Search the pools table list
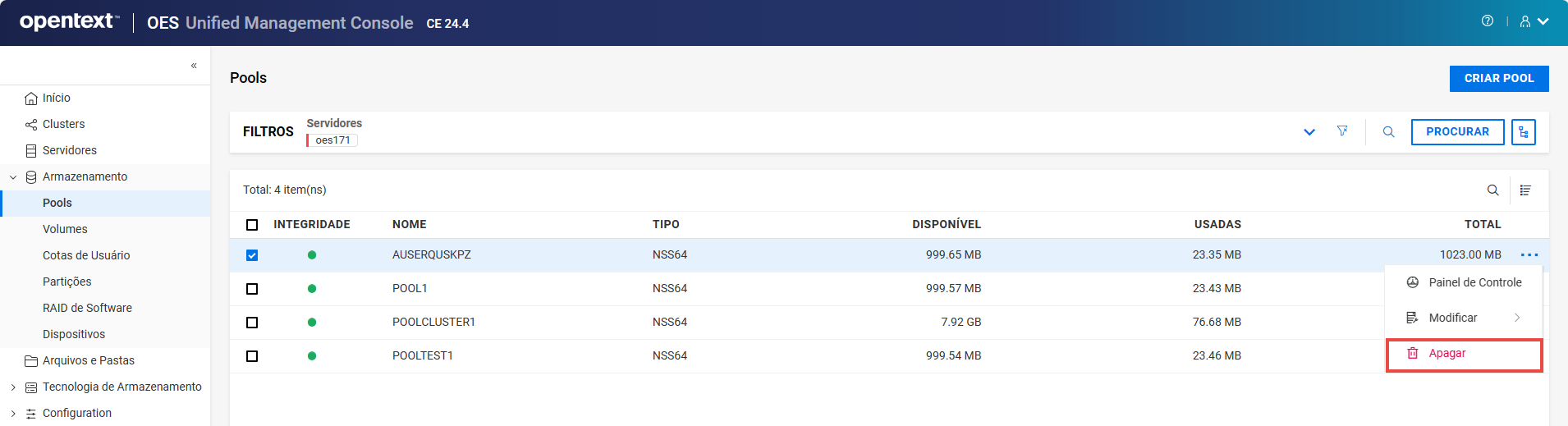The height and width of the screenshot is (426, 1568). pyautogui.click(x=1492, y=190)
